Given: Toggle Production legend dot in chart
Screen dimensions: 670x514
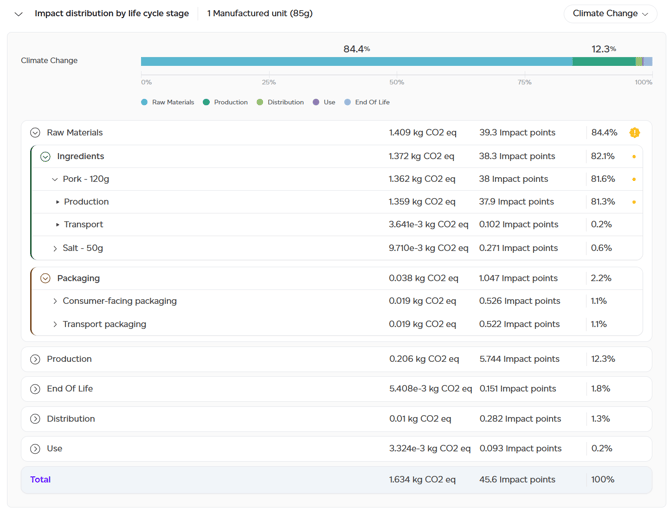Looking at the screenshot, I should point(206,102).
